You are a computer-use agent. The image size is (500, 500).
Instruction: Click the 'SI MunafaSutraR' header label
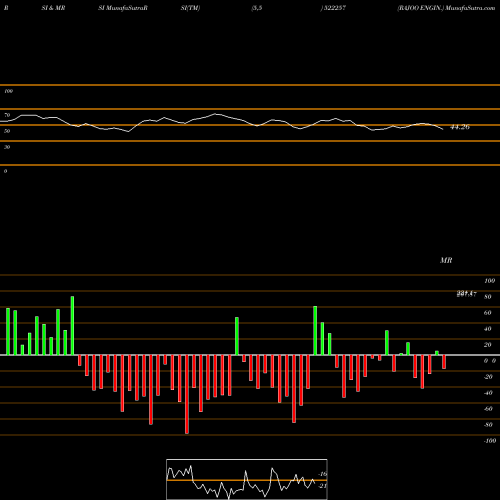pyautogui.click(x=123, y=8)
